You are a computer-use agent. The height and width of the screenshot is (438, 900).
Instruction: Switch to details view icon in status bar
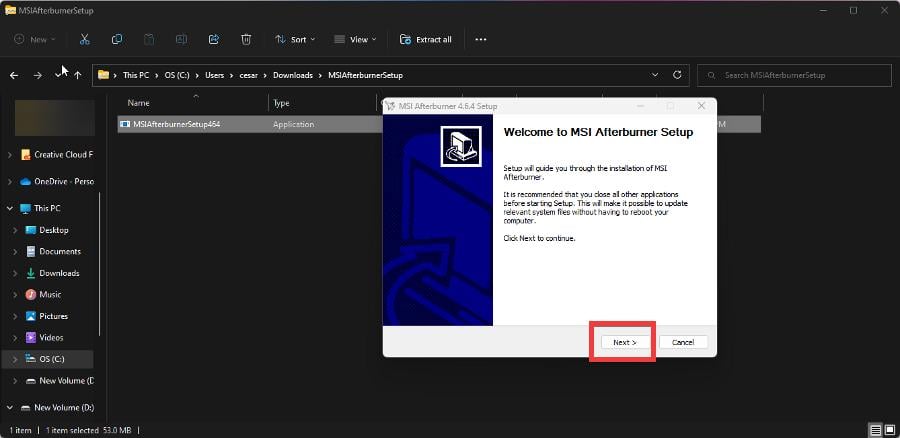click(875, 430)
